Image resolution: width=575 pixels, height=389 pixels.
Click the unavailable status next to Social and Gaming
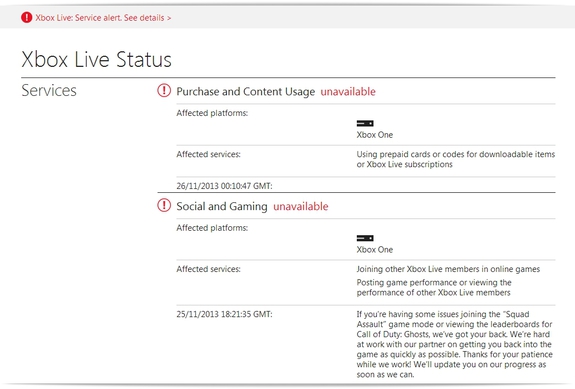click(301, 206)
